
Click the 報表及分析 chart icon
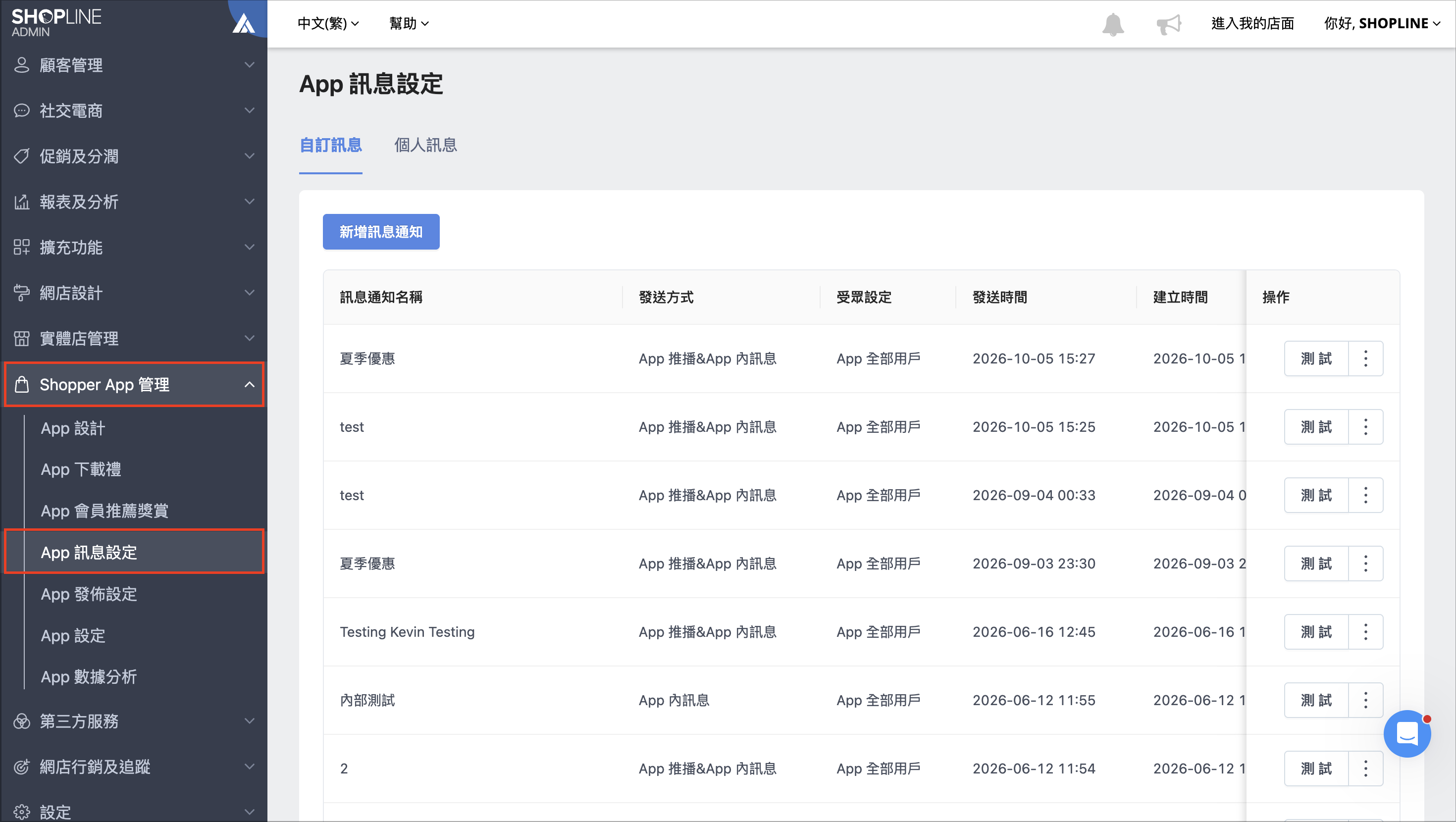(x=21, y=202)
